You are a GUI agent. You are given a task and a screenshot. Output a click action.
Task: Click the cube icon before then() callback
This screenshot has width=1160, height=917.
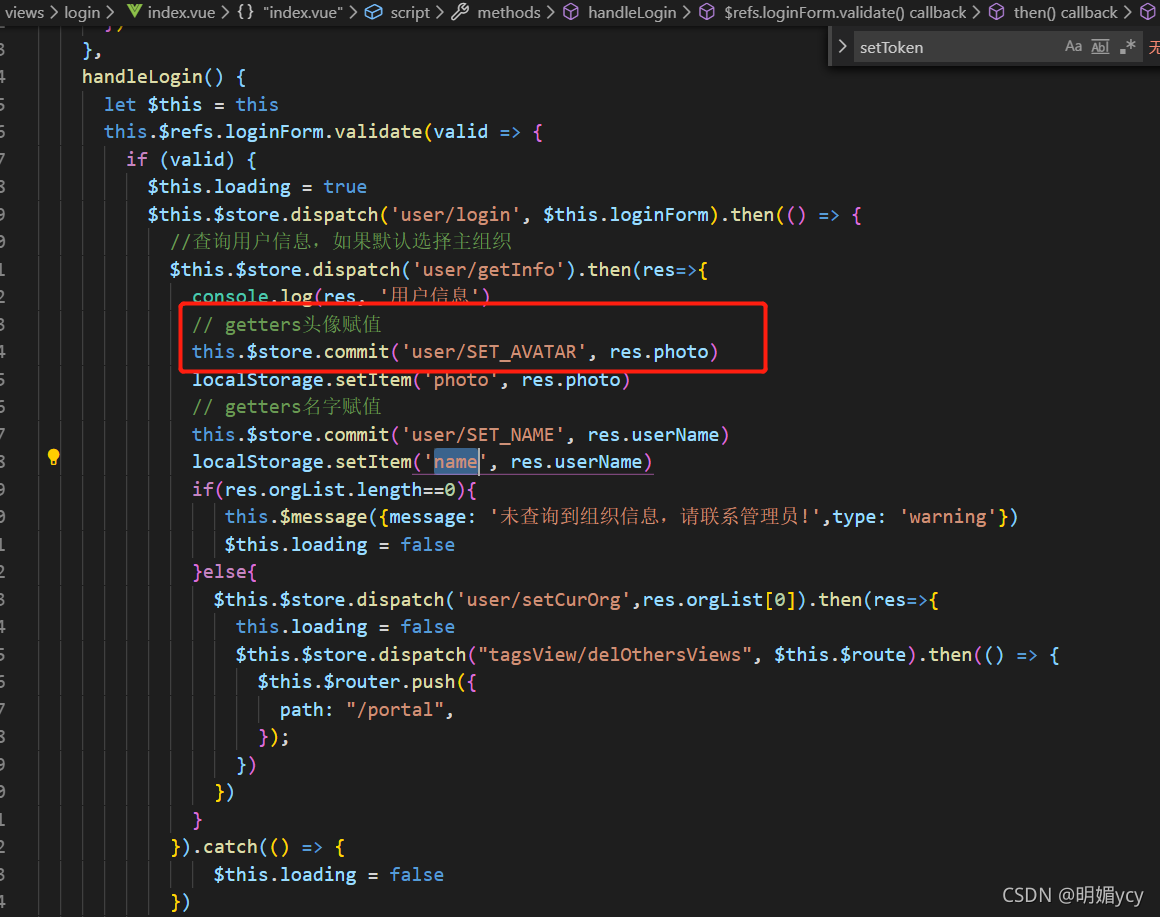tap(996, 12)
